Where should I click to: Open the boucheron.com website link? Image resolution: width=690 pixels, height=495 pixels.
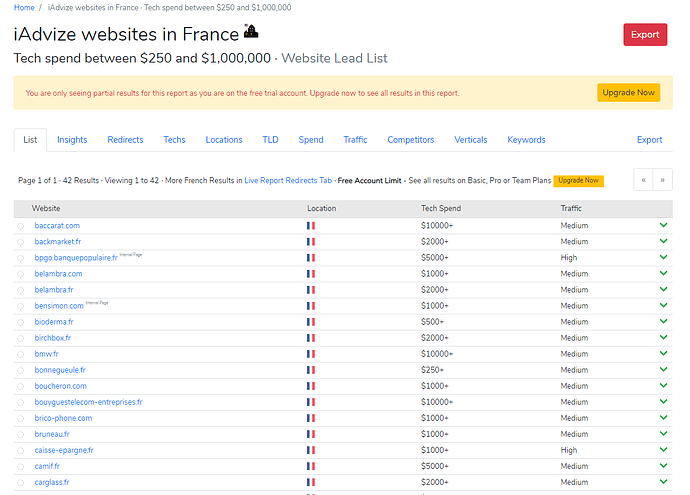tap(60, 386)
